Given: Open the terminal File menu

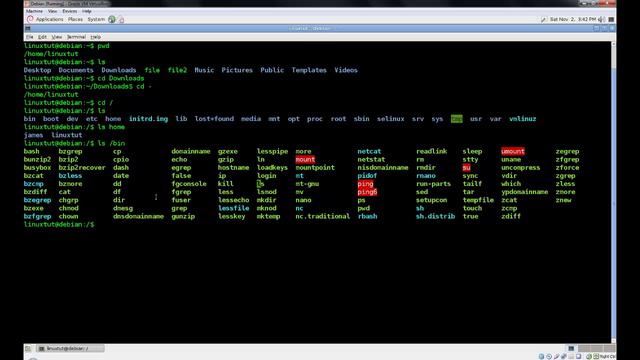Looking at the screenshot, I should 29,37.
